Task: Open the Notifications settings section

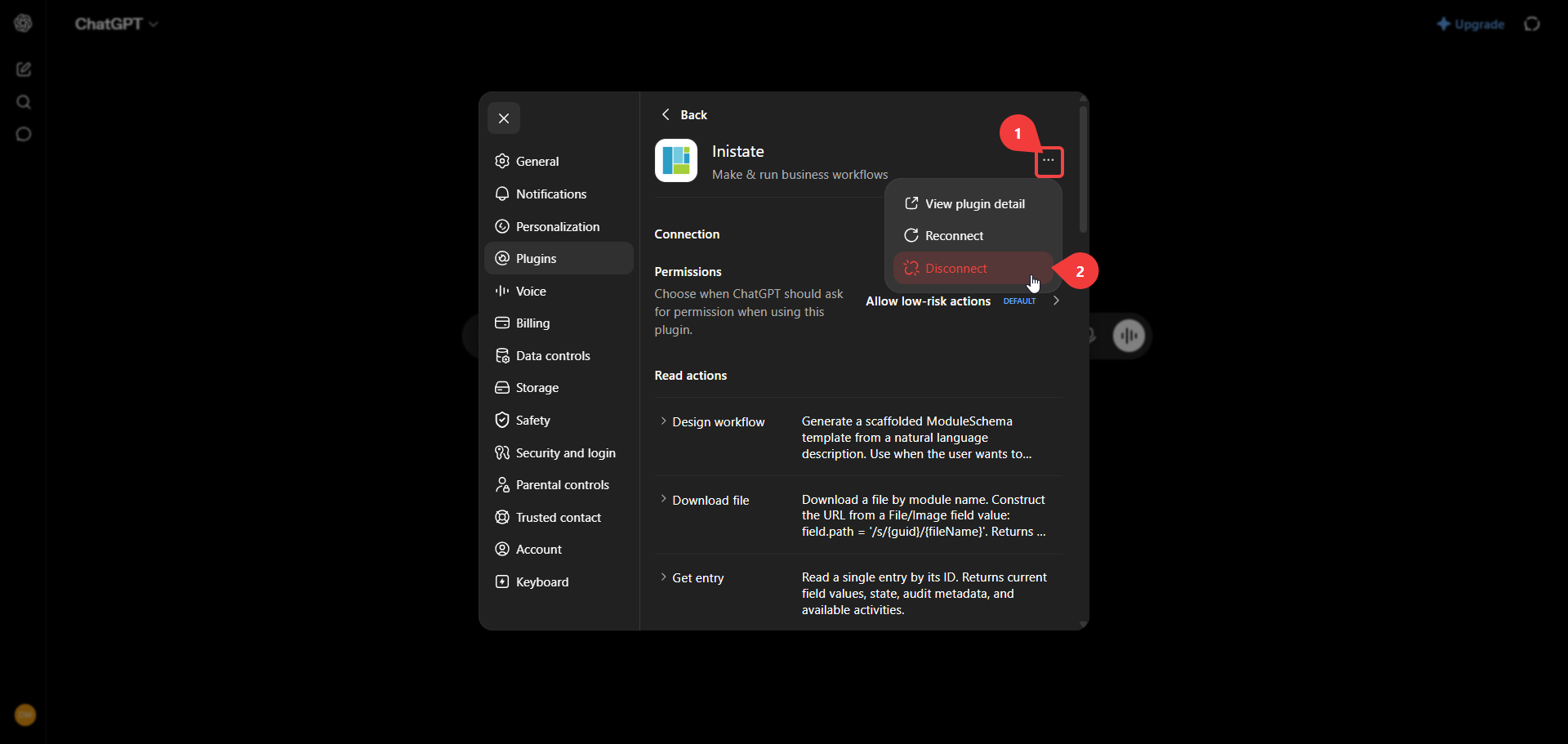Action: point(559,194)
